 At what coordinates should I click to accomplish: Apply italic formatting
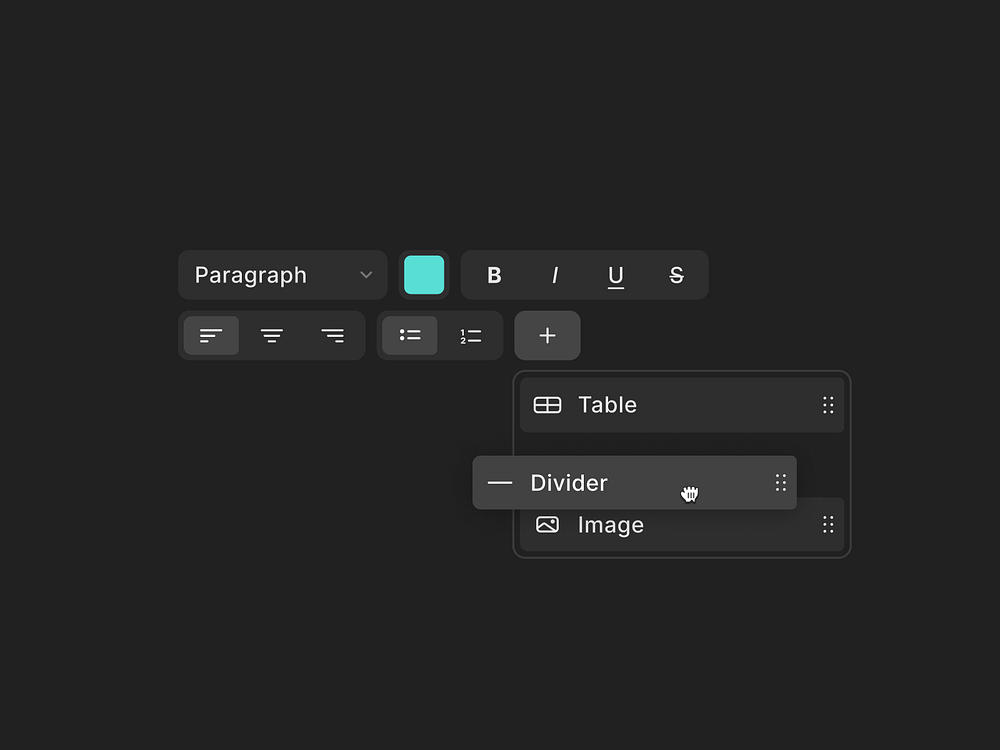pos(555,275)
